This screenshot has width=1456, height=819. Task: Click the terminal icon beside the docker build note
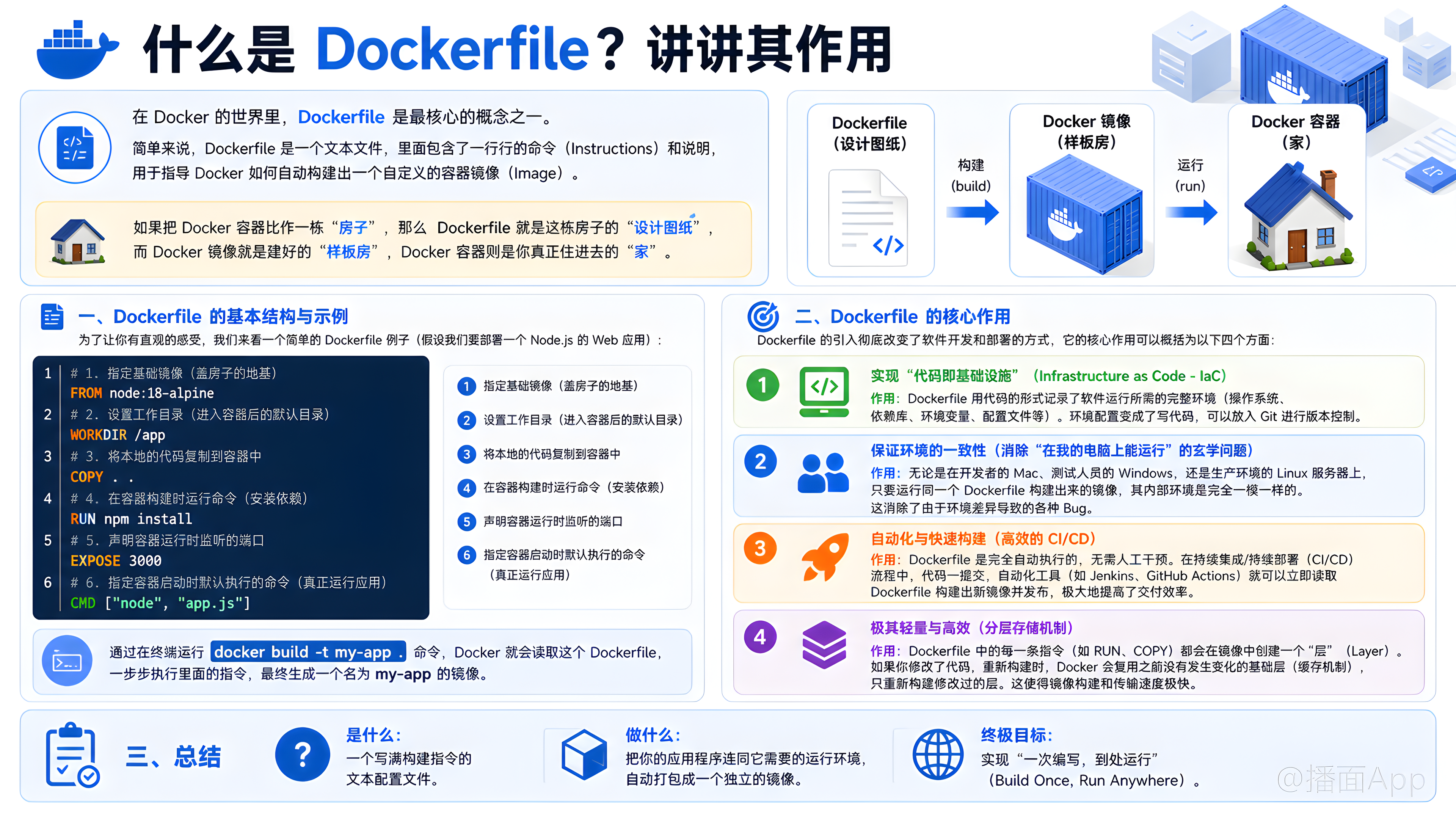67,661
